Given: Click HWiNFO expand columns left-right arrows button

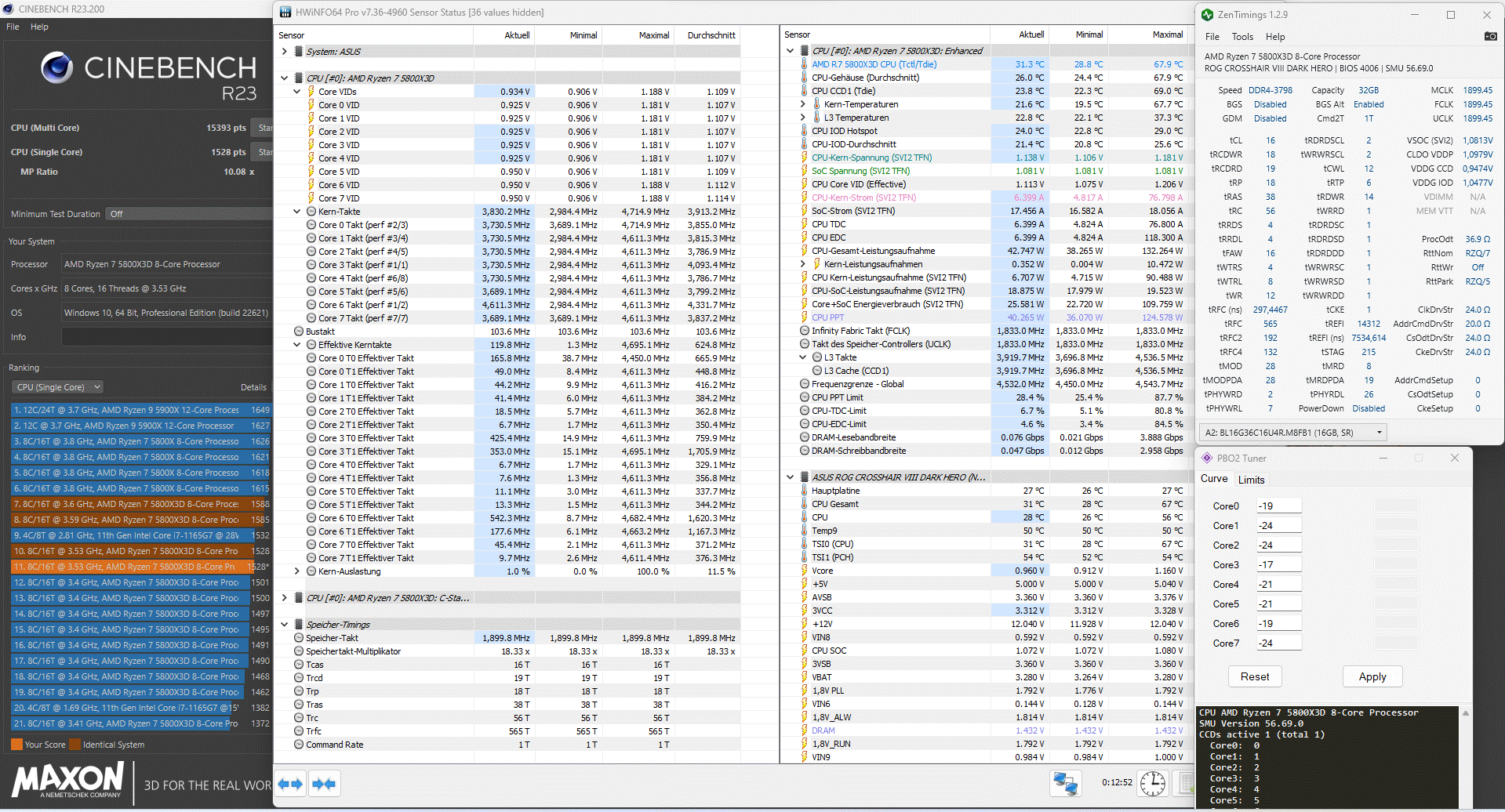Looking at the screenshot, I should 290,784.
